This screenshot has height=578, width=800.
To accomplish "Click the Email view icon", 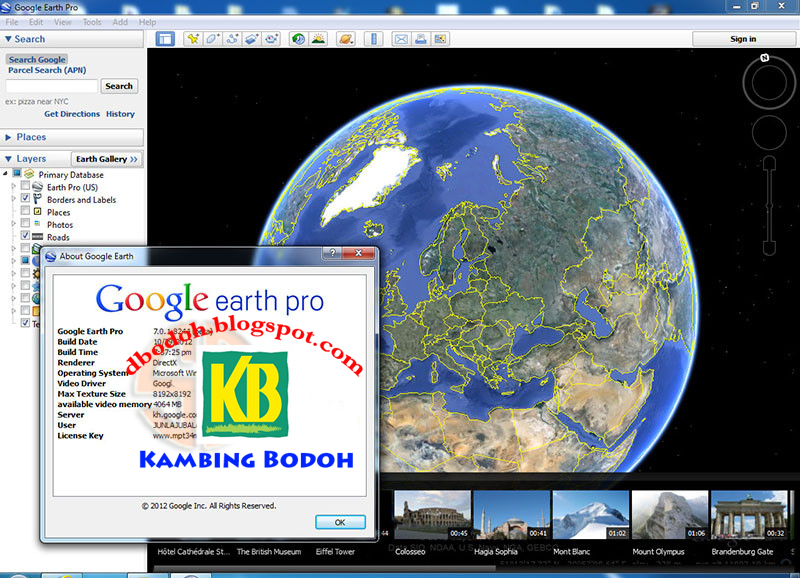I will click(401, 39).
